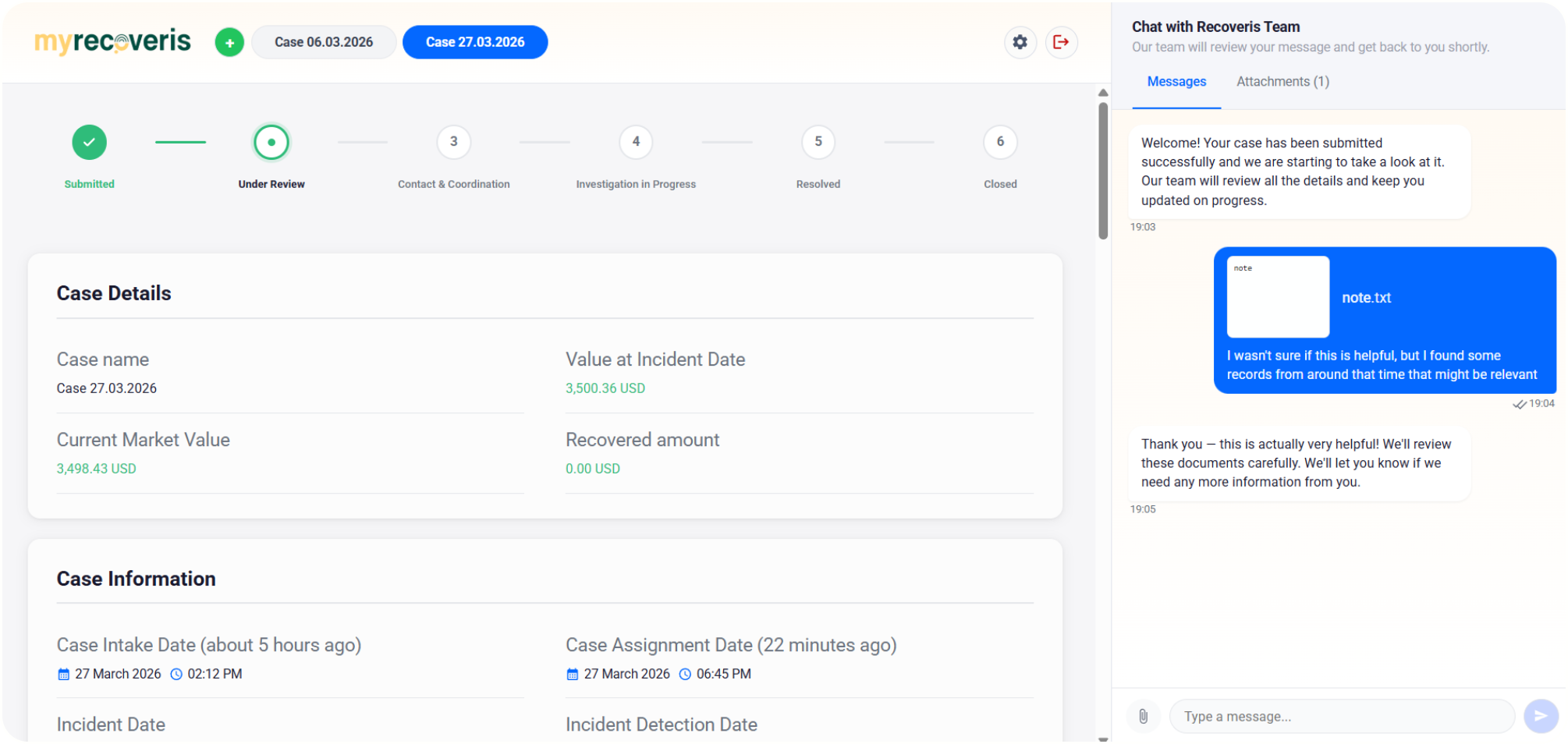This screenshot has height=744, width=1568.
Task: Click the Under Review step label
Action: tap(271, 184)
